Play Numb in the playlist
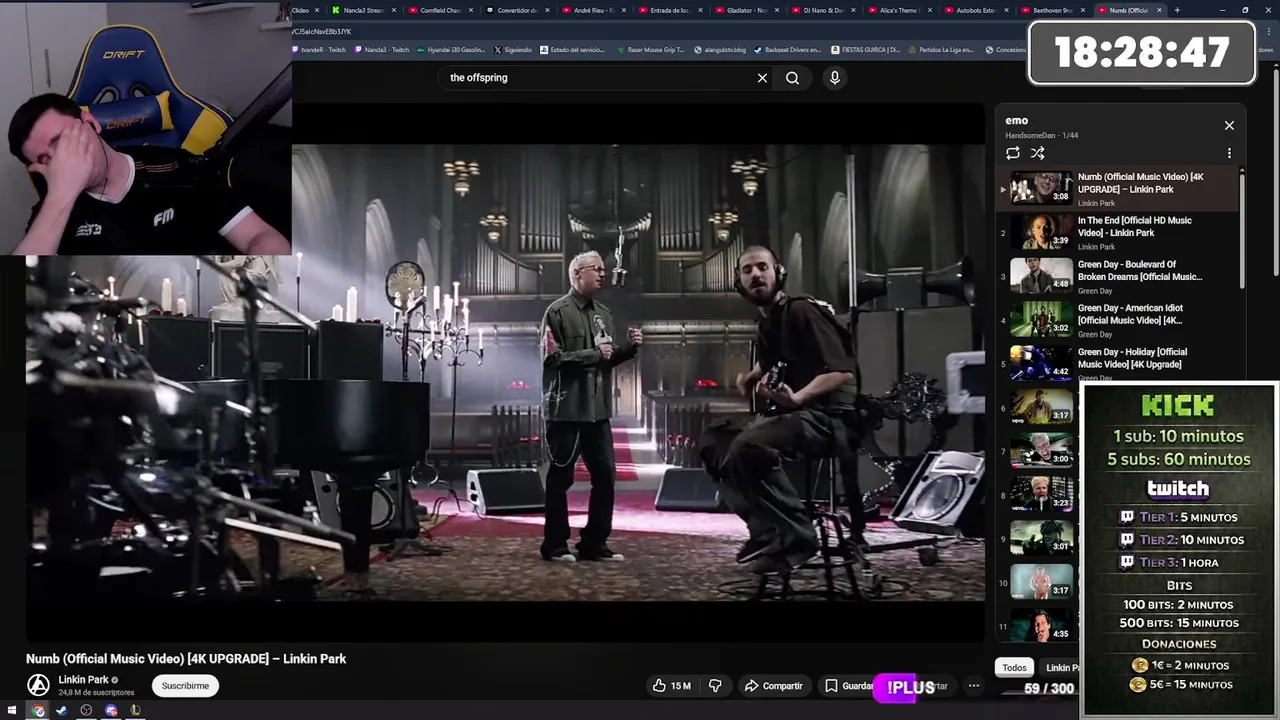The height and width of the screenshot is (720, 1280). (x=1120, y=188)
